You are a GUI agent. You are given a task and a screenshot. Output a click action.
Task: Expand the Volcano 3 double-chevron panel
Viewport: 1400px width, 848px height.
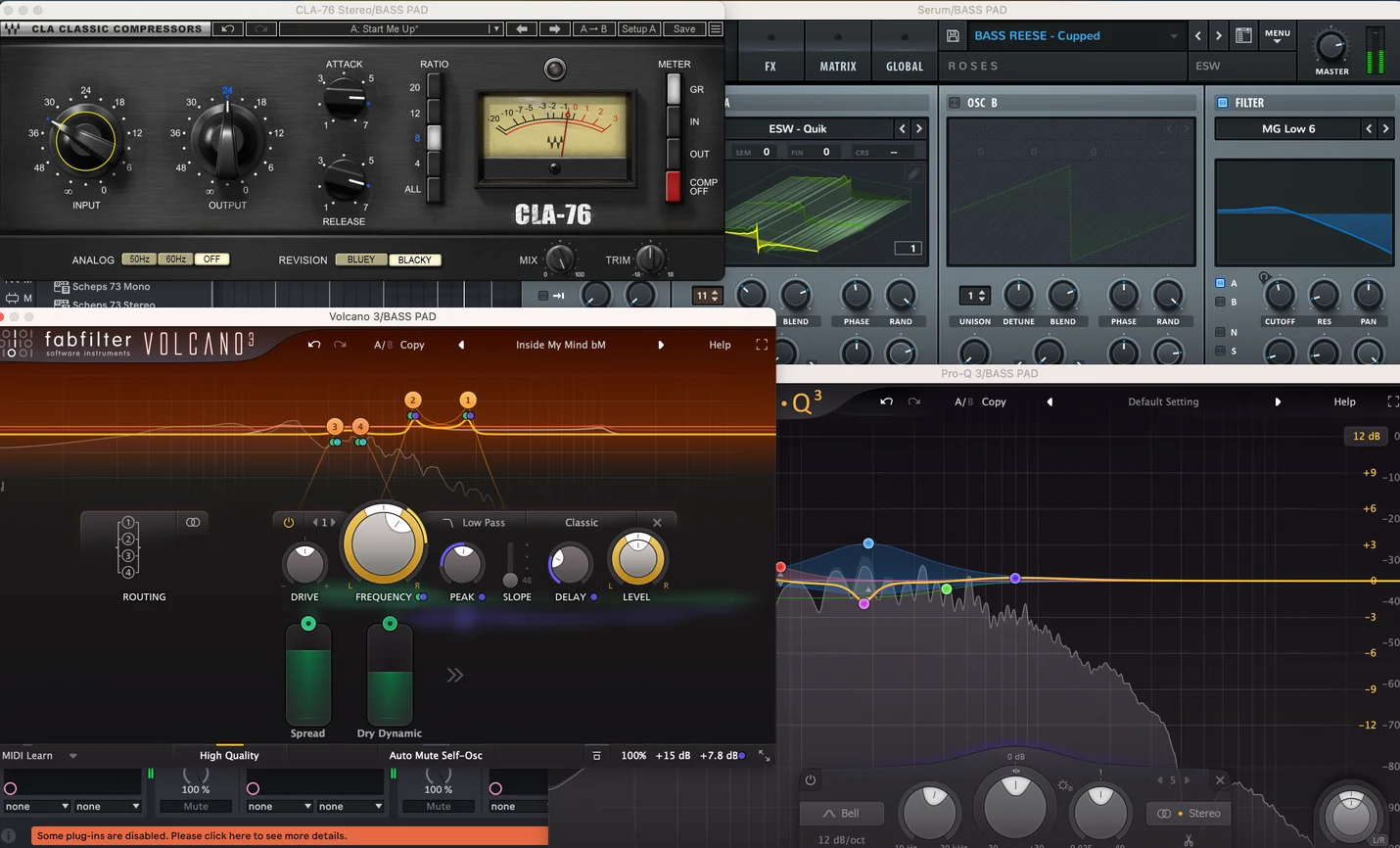(455, 675)
